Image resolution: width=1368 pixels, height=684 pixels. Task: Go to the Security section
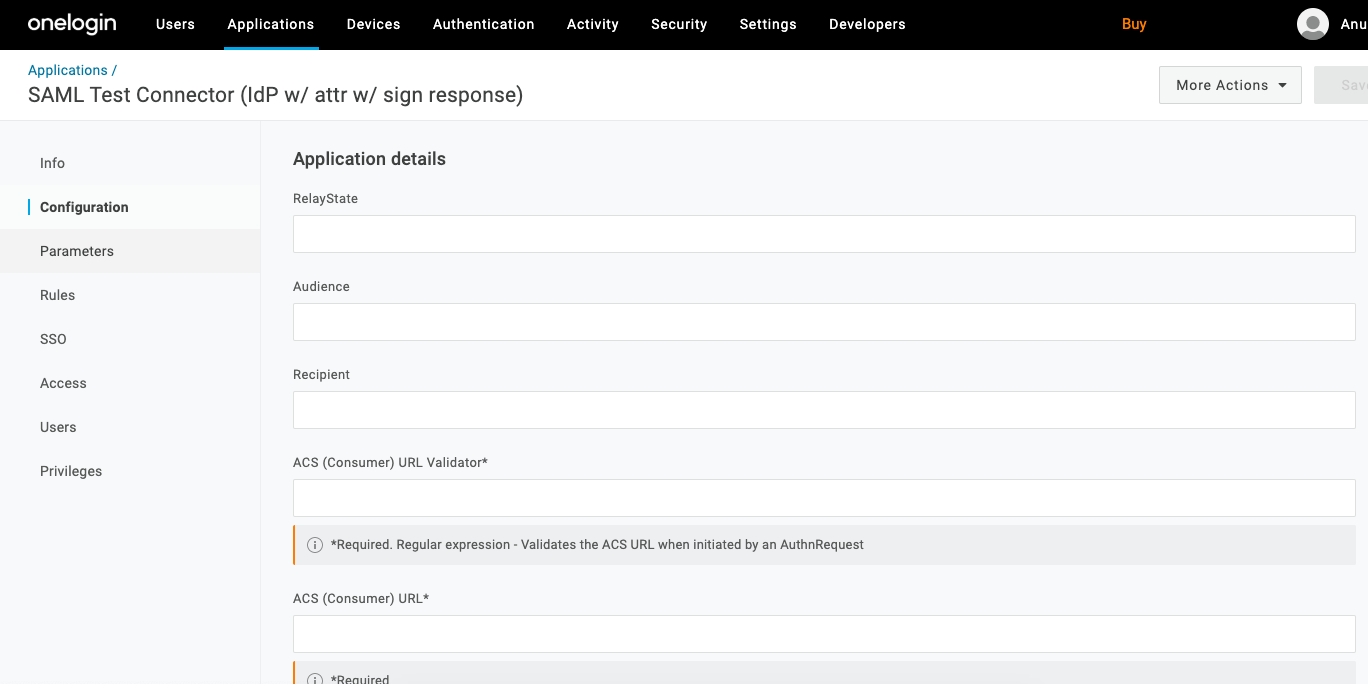678,24
